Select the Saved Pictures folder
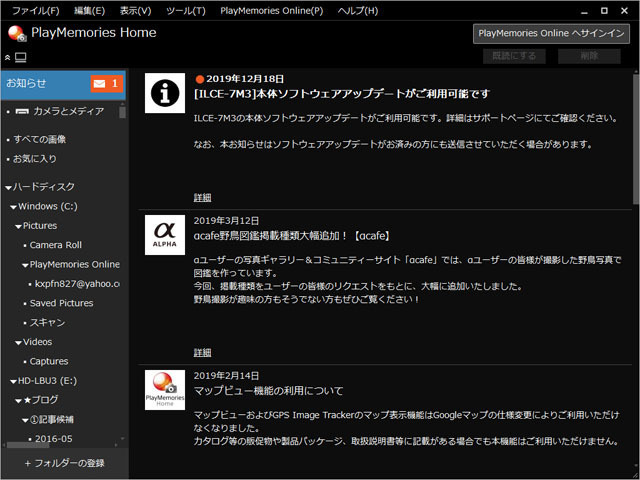The image size is (640, 480). (x=61, y=303)
